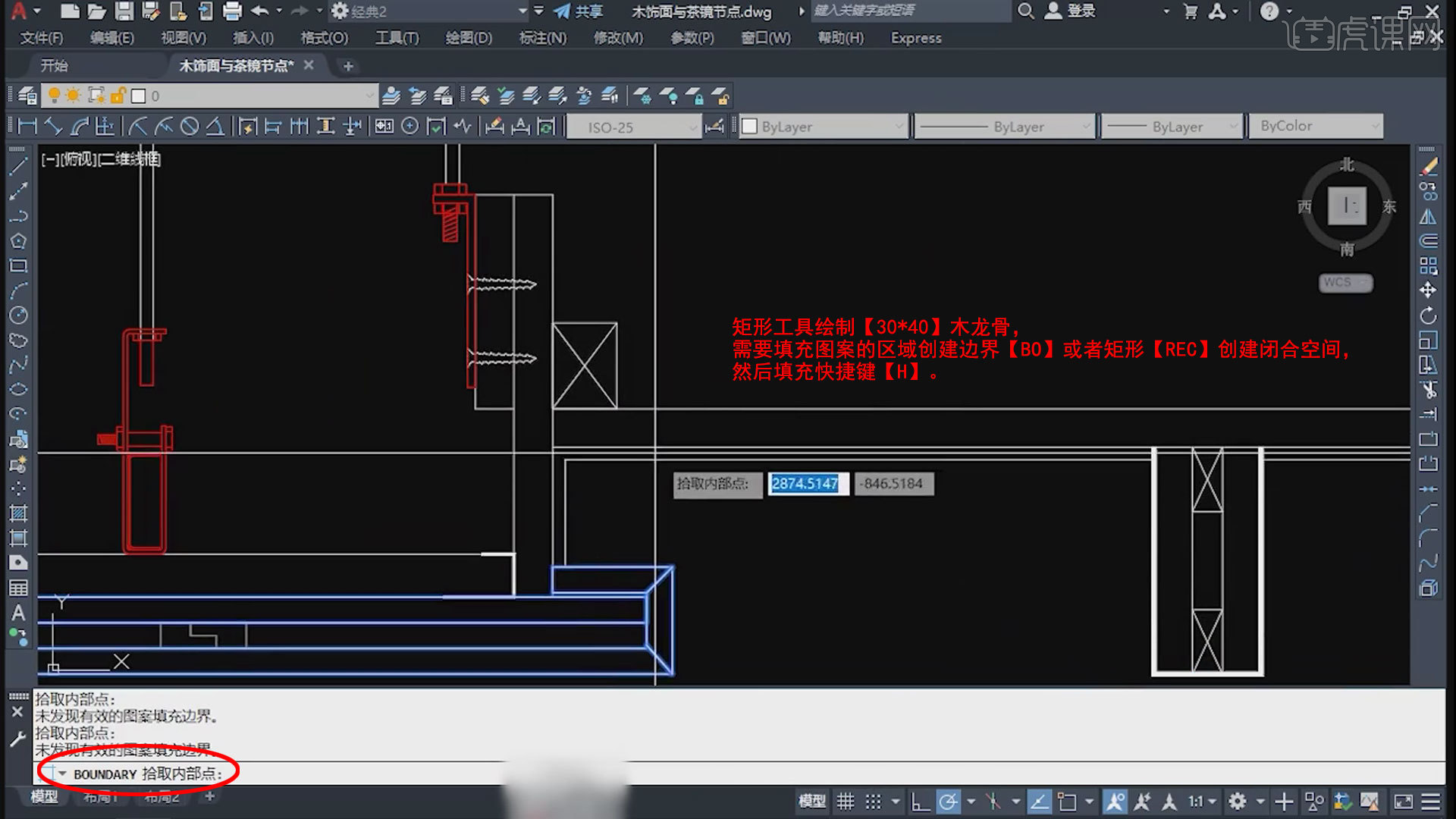Expand the annotation scale 1:1 dropdown
This screenshot has width=1456, height=819.
(x=1212, y=802)
